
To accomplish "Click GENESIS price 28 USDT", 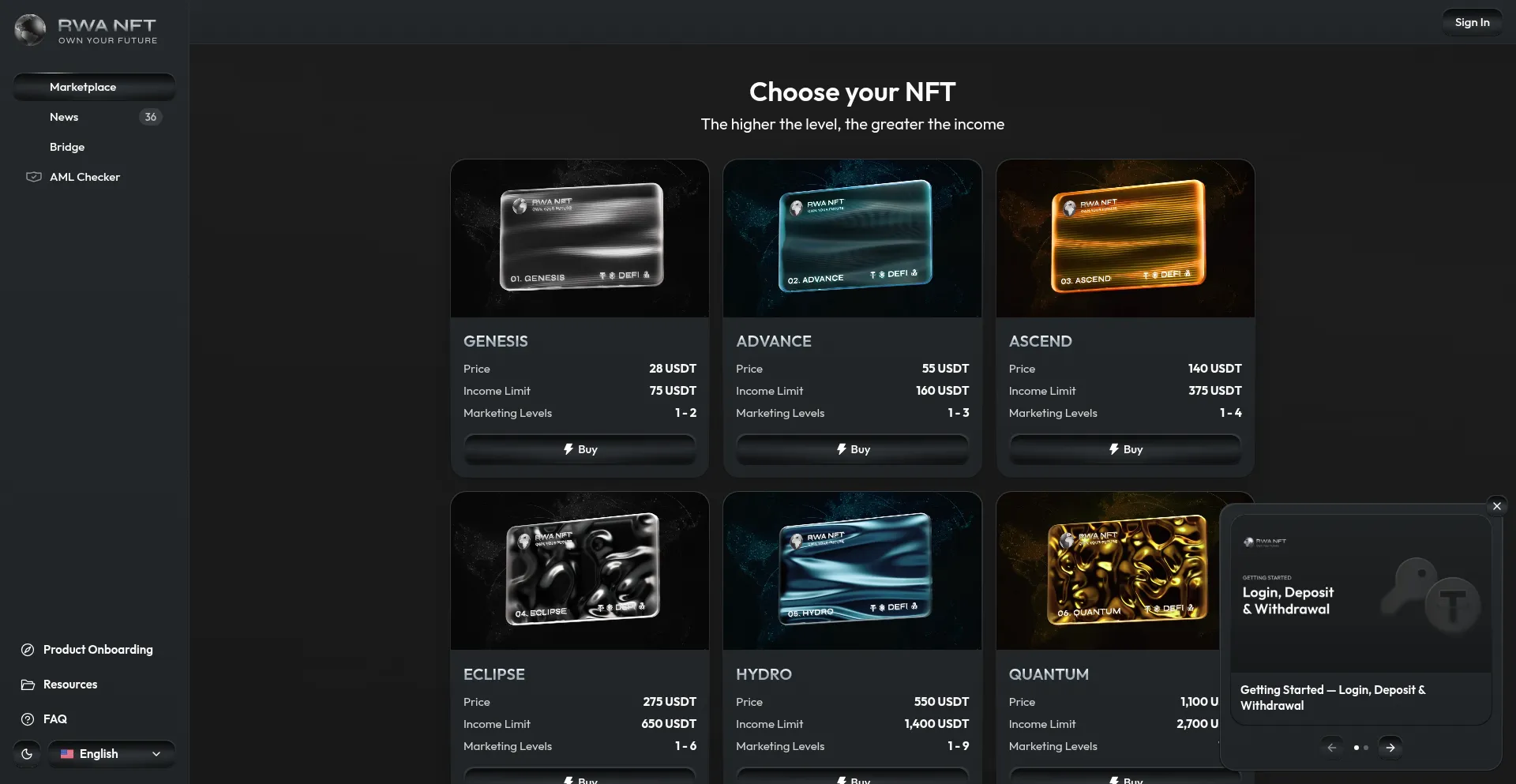I will 673,369.
